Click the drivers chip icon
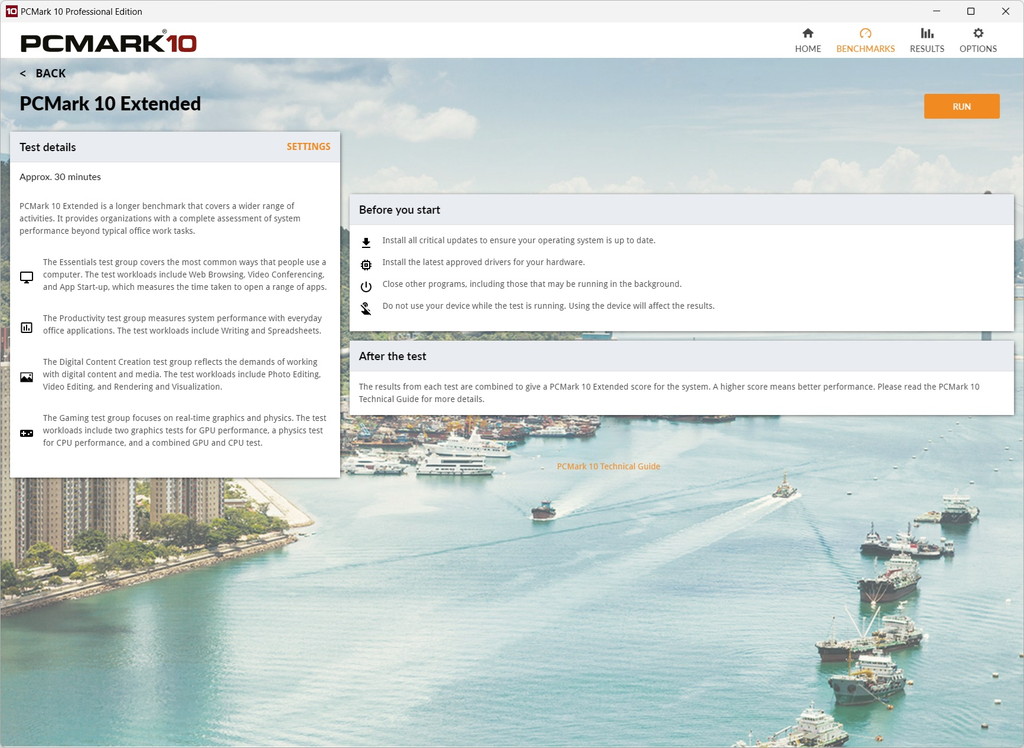 tap(366, 265)
